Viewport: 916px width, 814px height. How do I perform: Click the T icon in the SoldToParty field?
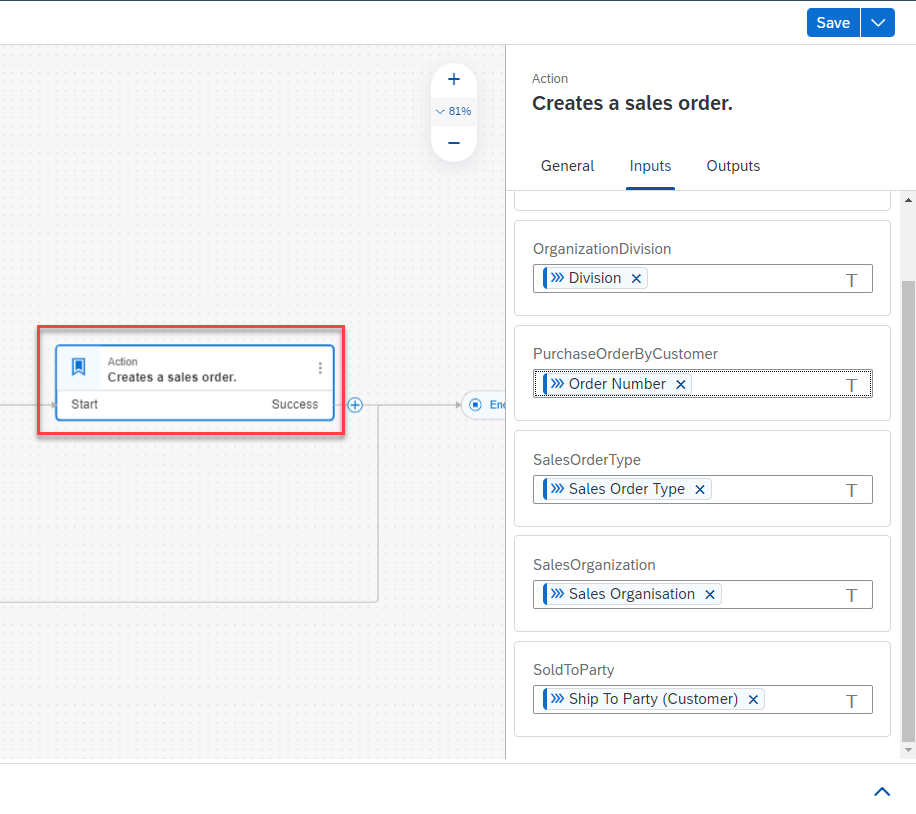point(852,701)
